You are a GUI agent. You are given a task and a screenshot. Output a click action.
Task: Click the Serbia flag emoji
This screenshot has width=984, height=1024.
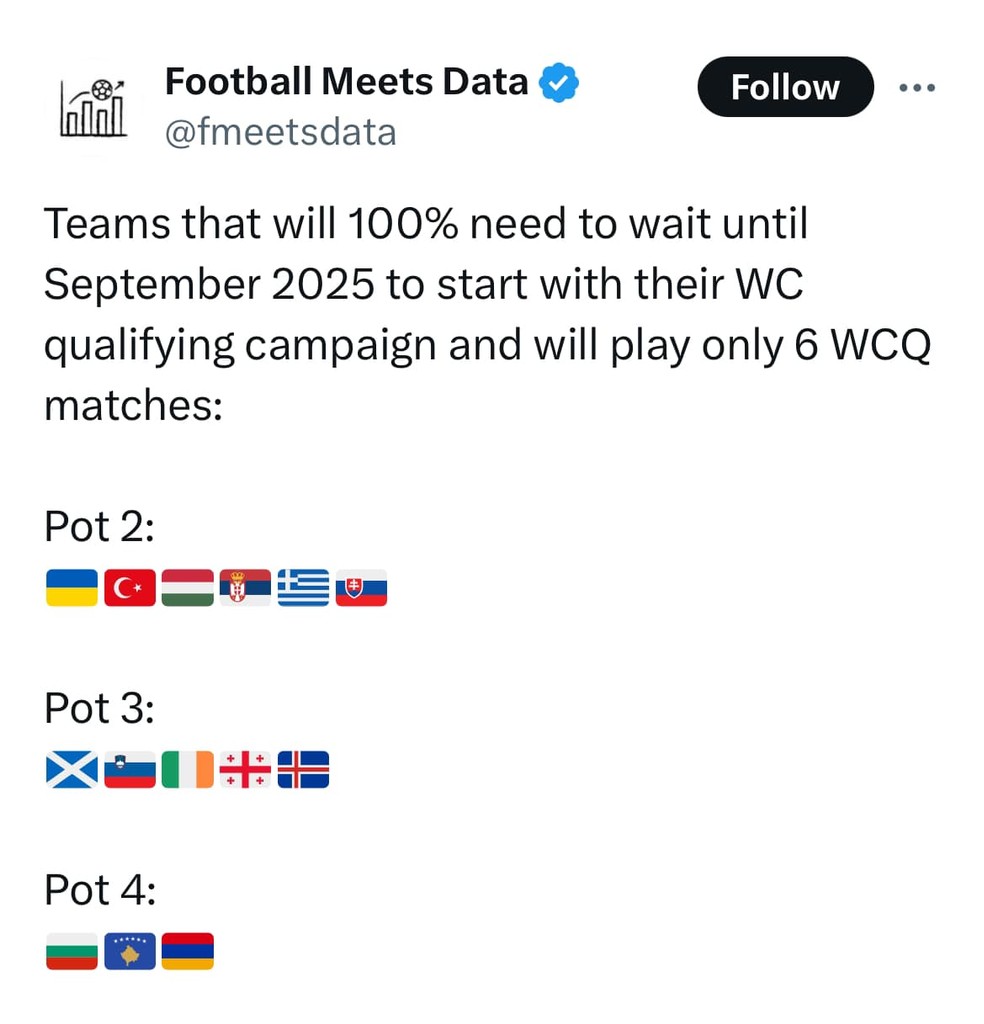click(245, 588)
